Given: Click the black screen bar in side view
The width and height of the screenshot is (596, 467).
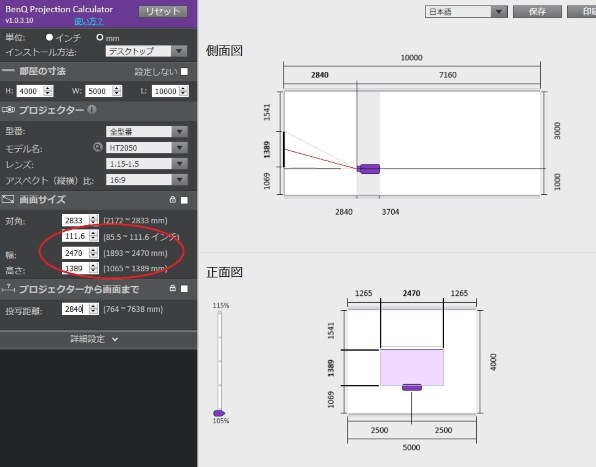Looking at the screenshot, I should [284, 149].
